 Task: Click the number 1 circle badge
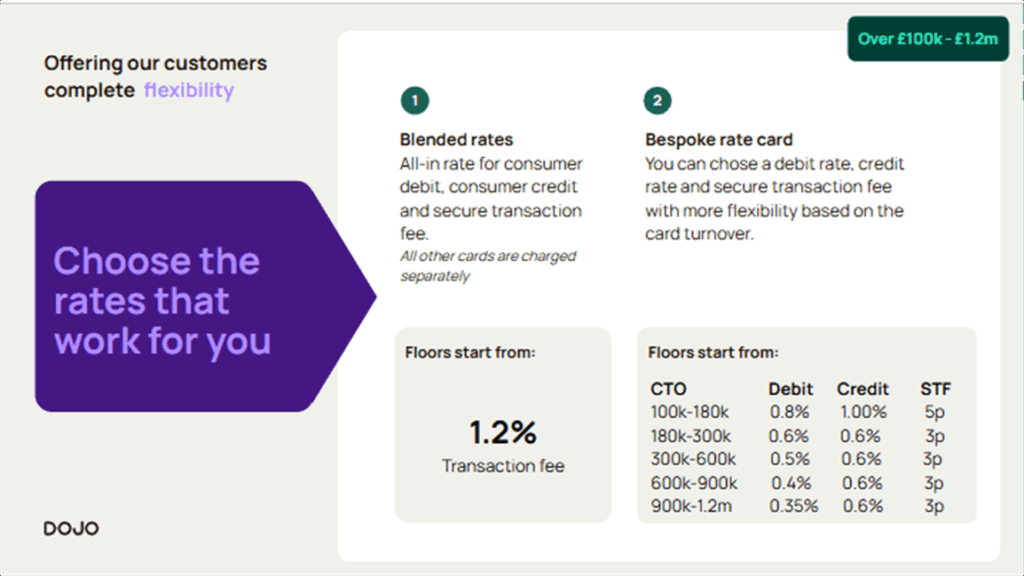click(415, 101)
